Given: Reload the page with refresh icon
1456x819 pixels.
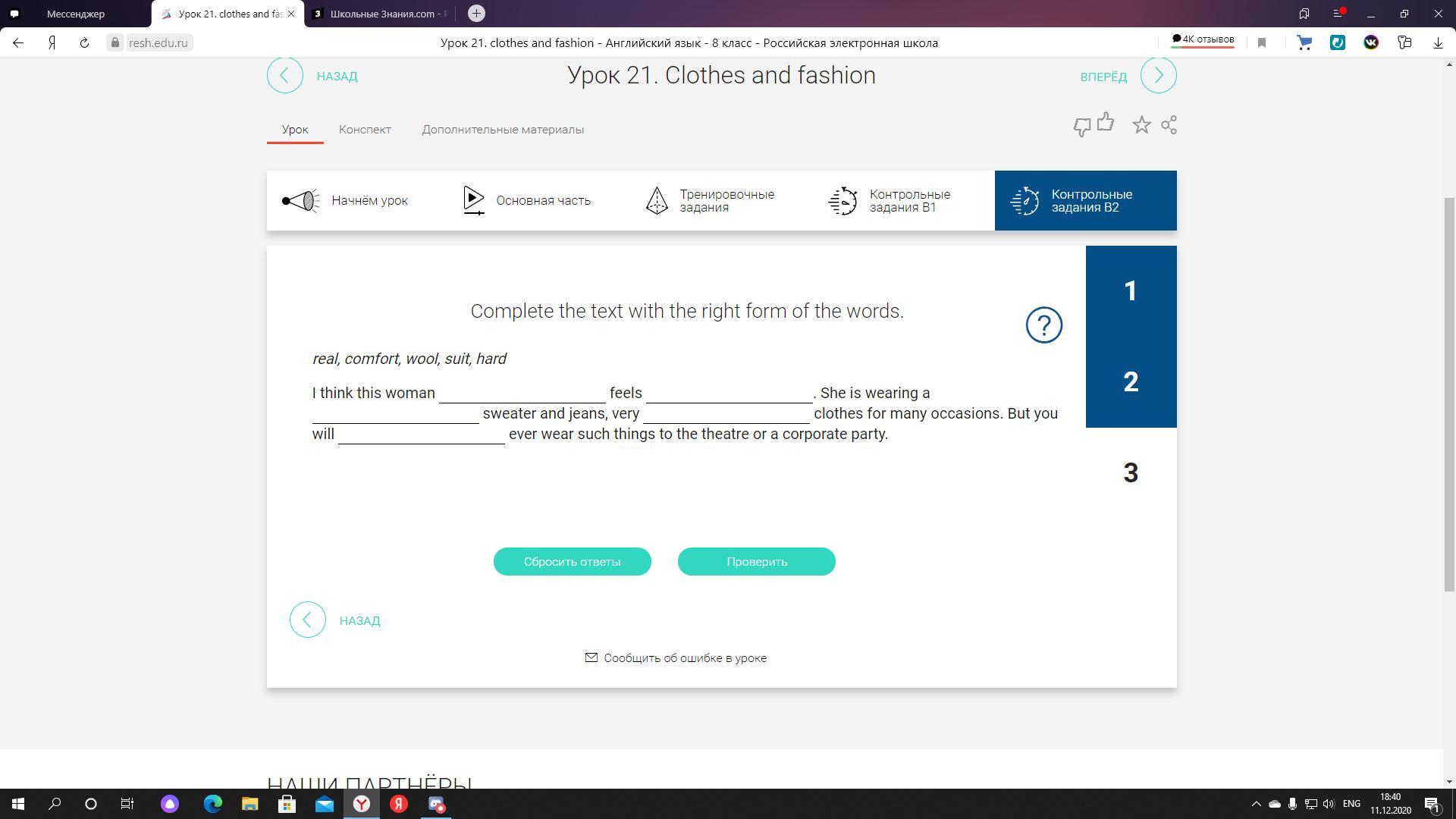Looking at the screenshot, I should (x=84, y=43).
